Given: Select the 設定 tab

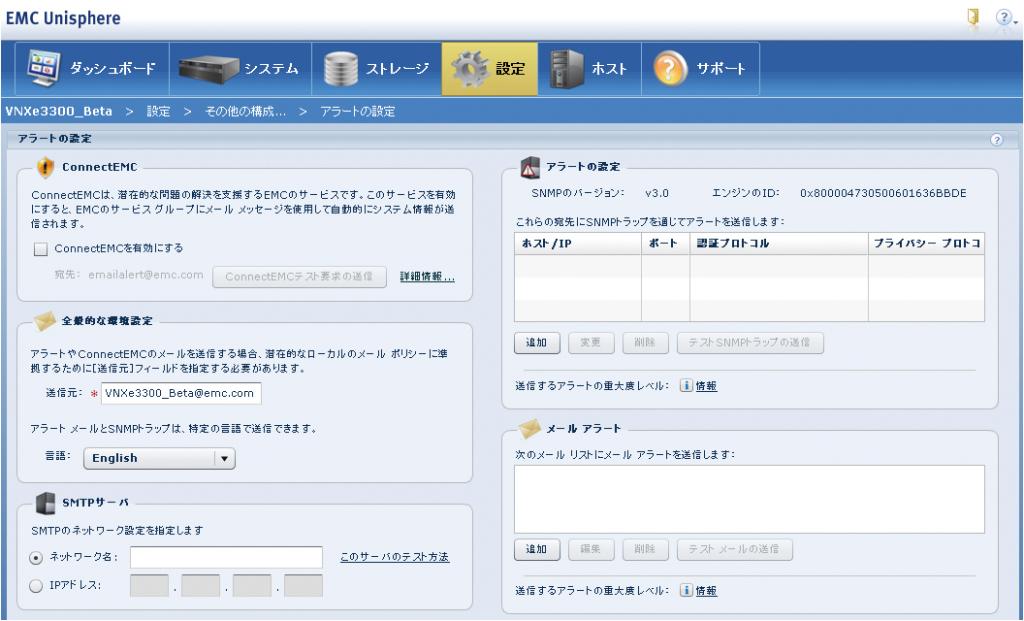Looking at the screenshot, I should pos(490,69).
